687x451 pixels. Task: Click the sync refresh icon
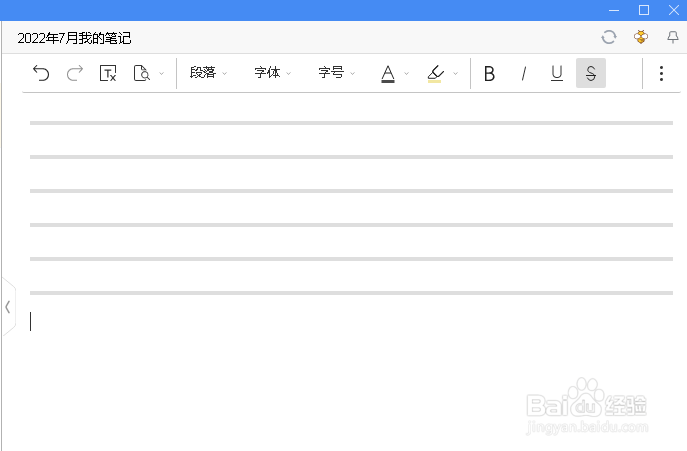[609, 37]
